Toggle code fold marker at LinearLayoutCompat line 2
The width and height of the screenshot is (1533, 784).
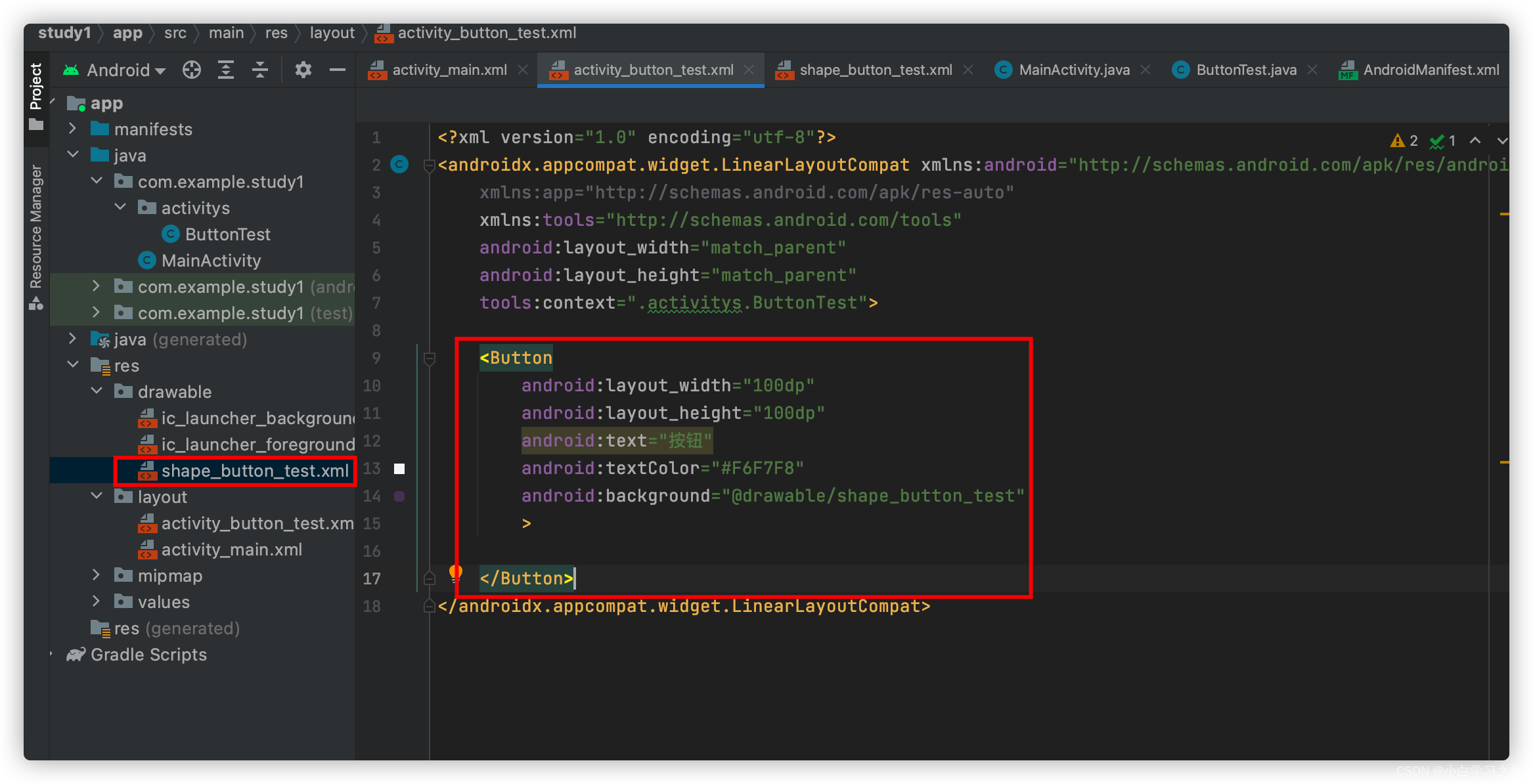coord(430,165)
